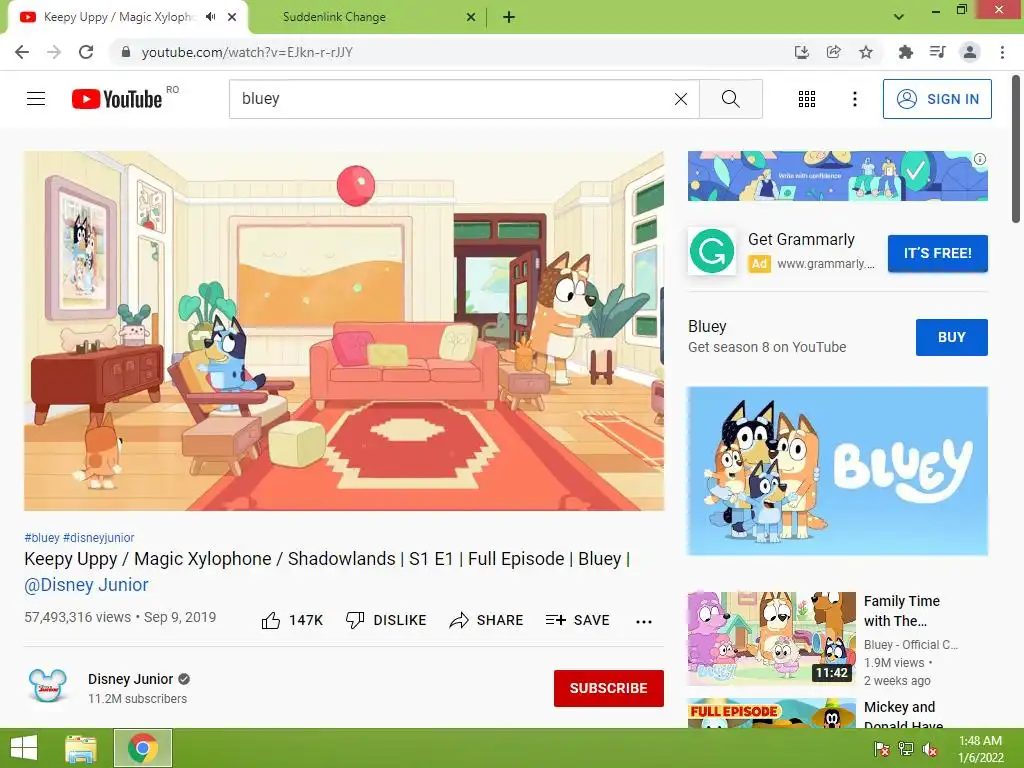Reload the page
The image size is (1024, 768).
pyautogui.click(x=86, y=52)
